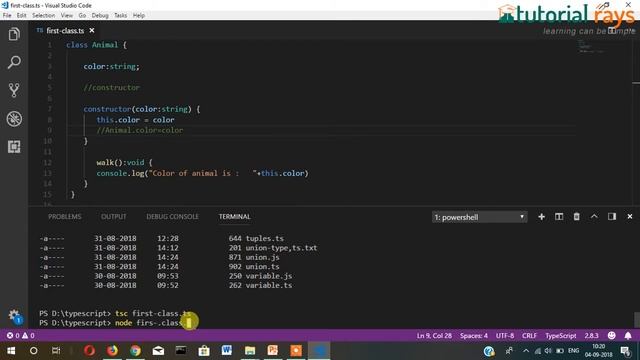
Task: Open the Help menu
Action: (x=139, y=16)
